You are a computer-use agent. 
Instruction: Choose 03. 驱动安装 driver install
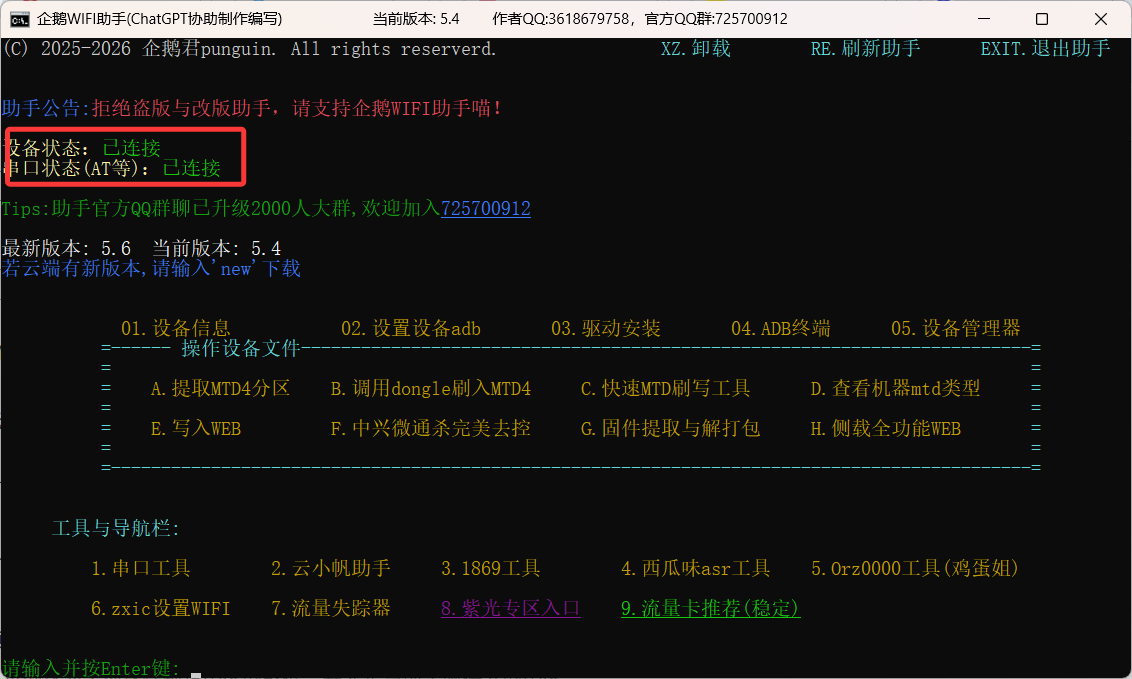[605, 328]
